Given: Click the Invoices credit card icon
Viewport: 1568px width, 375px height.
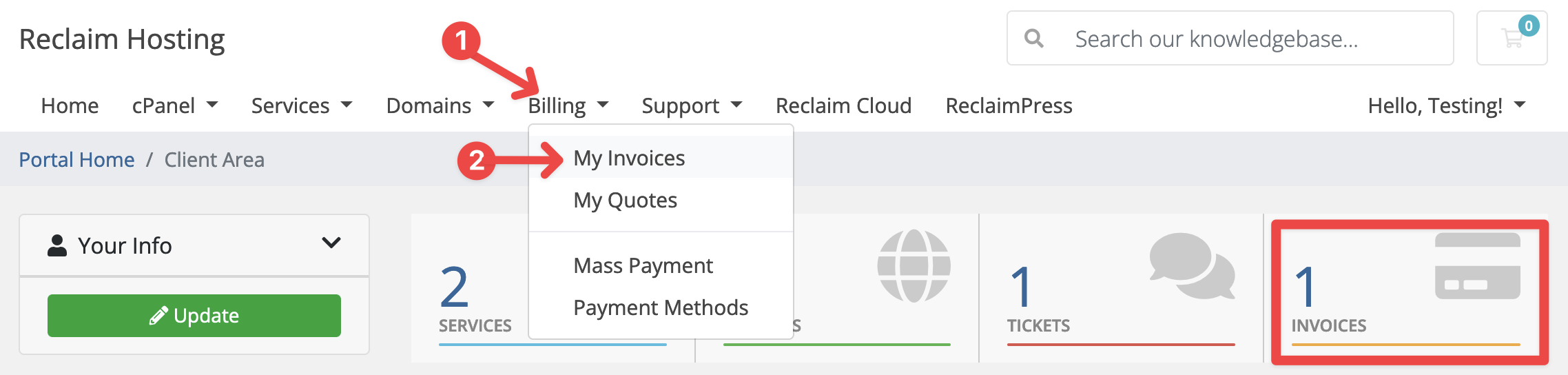Looking at the screenshot, I should [1477, 265].
